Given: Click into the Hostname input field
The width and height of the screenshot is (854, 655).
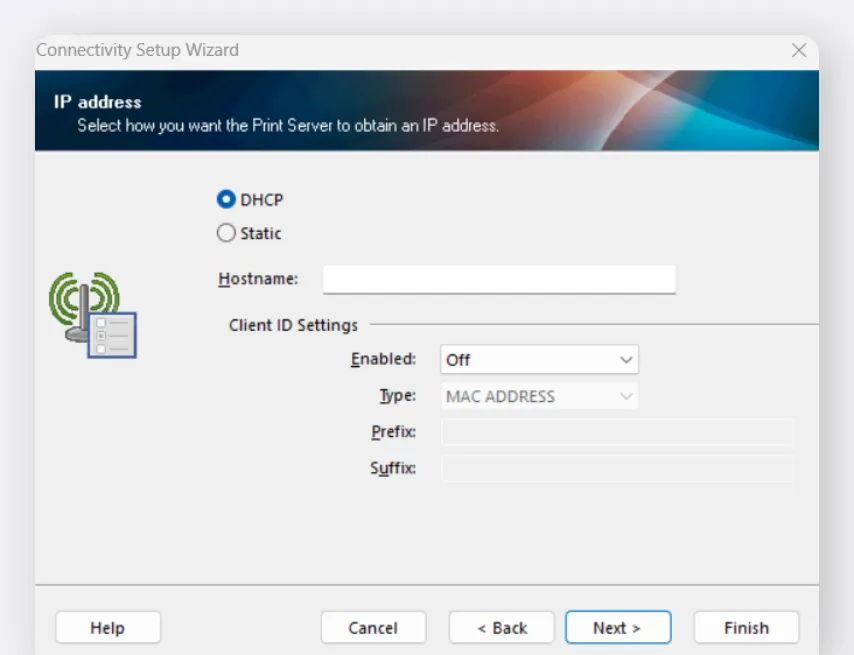Looking at the screenshot, I should click(499, 279).
